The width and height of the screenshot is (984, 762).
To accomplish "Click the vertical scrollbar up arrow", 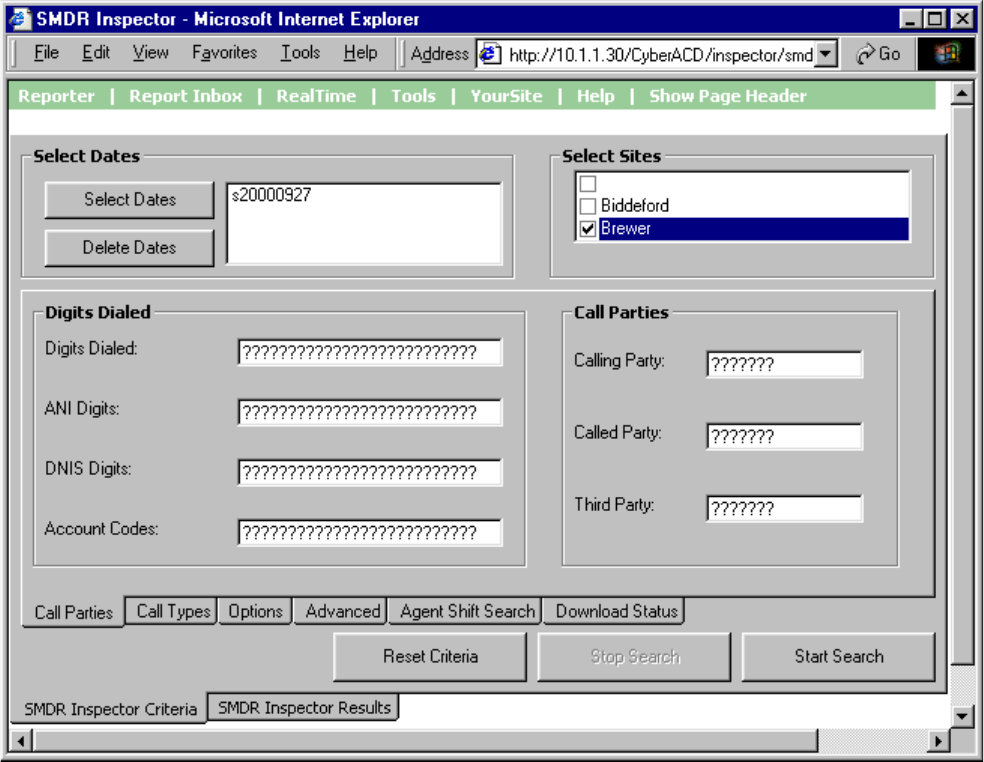I will point(962,94).
